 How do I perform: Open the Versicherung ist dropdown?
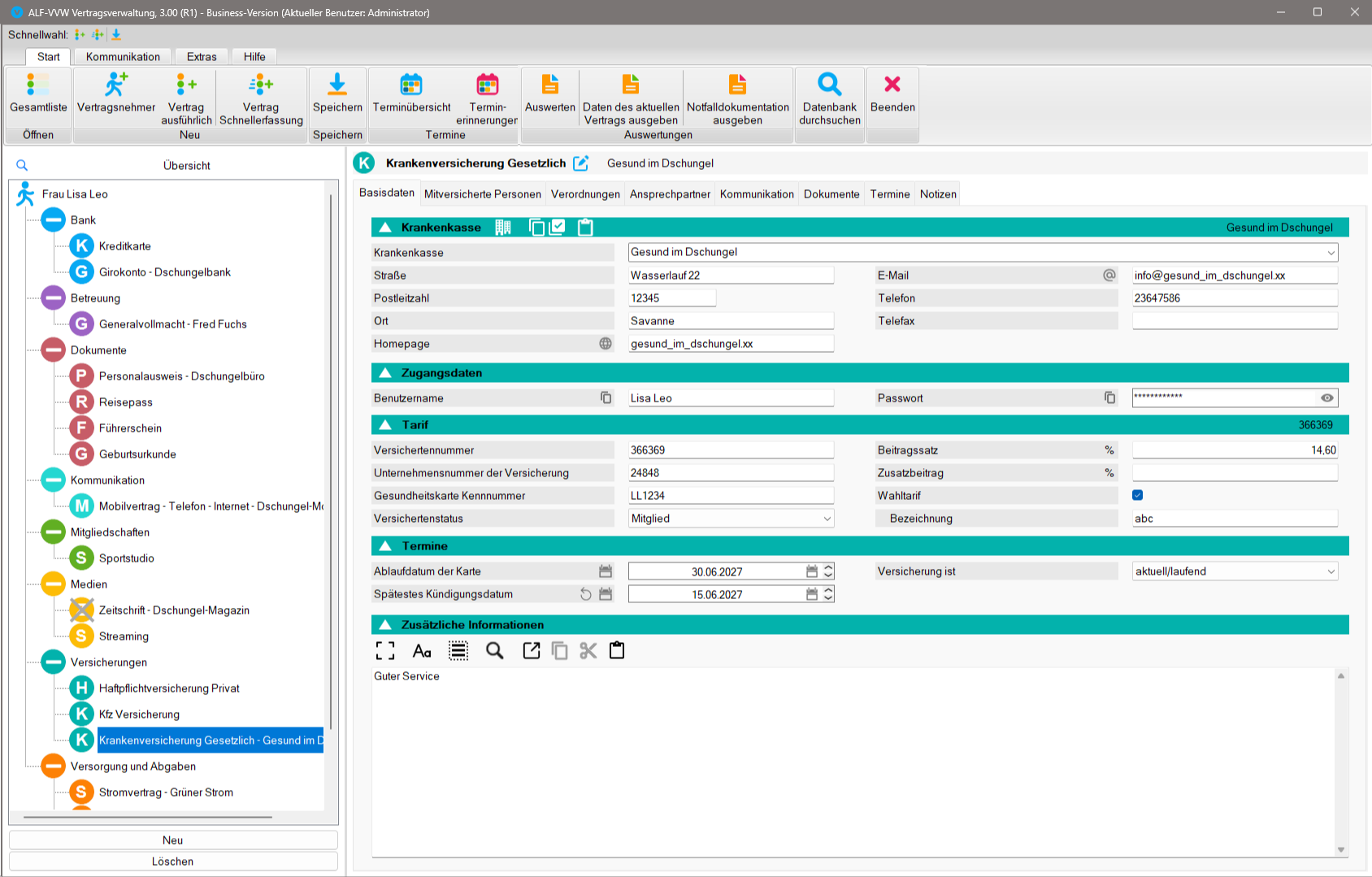1331,571
